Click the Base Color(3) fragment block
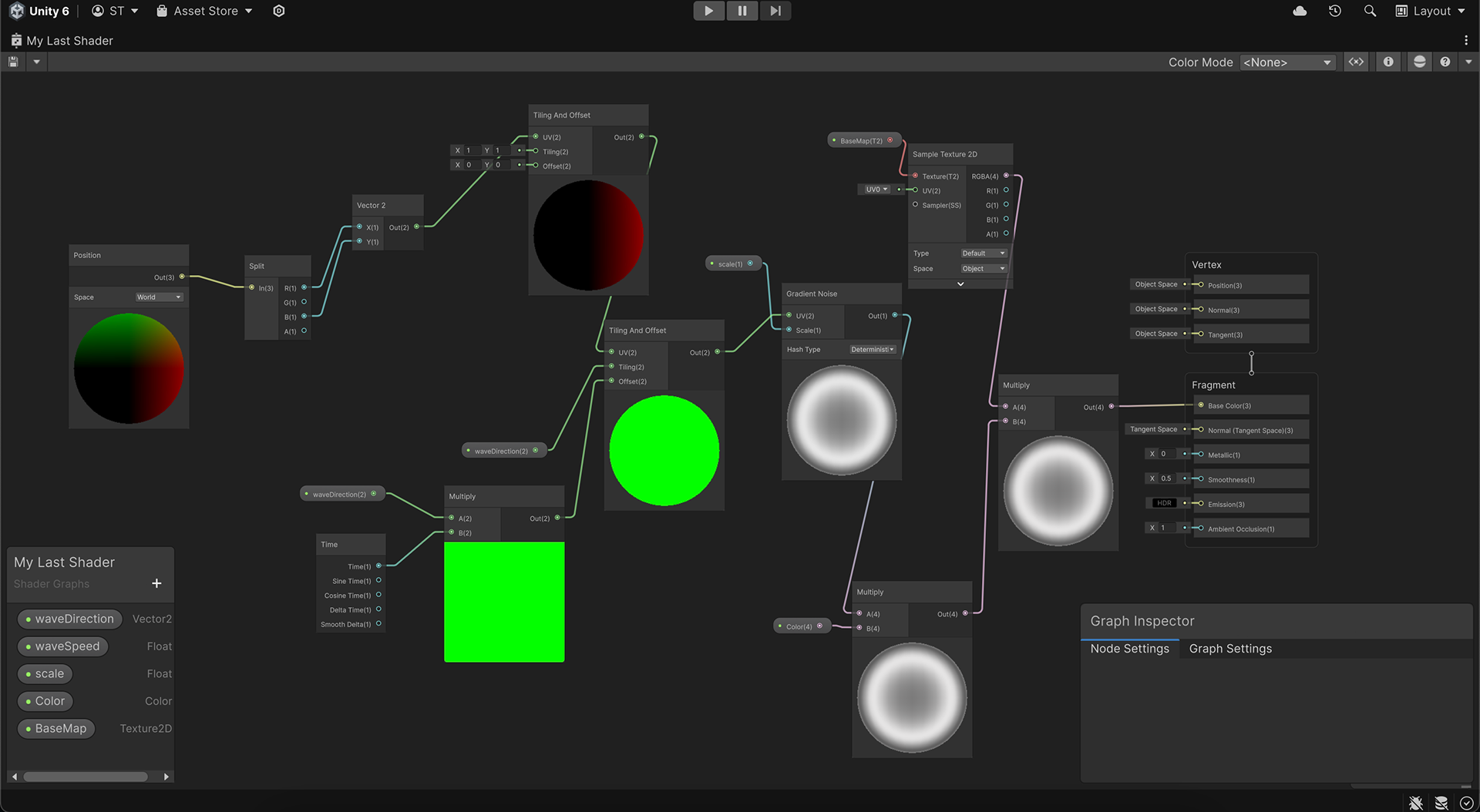The image size is (1480, 812). point(1251,405)
